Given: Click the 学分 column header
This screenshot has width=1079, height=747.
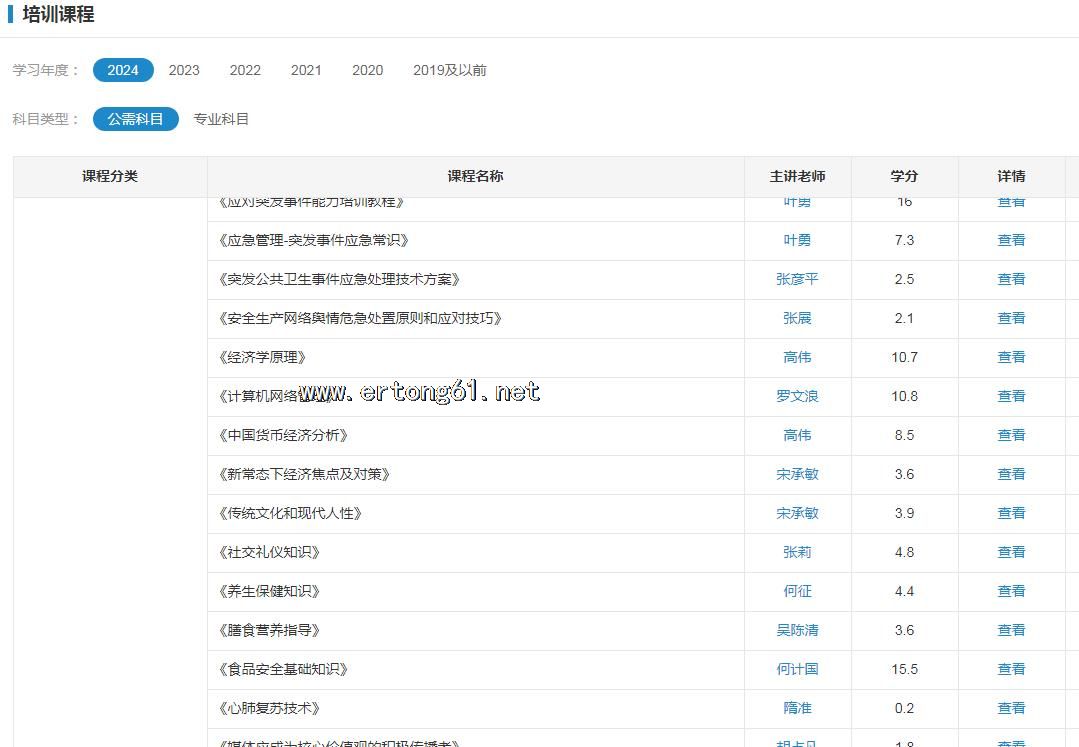Looking at the screenshot, I should pos(904,176).
